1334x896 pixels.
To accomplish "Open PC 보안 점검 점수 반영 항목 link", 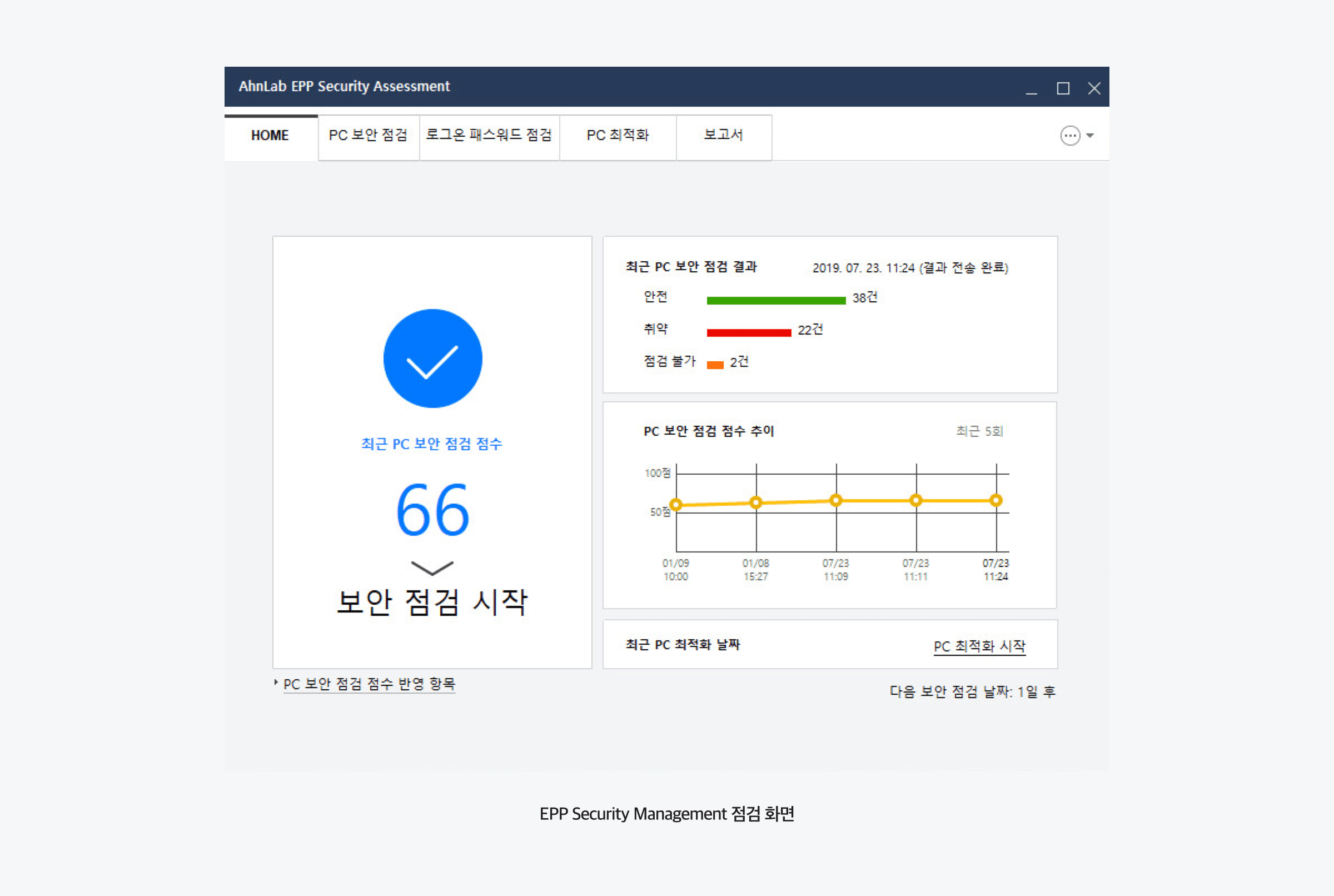I will tap(369, 684).
